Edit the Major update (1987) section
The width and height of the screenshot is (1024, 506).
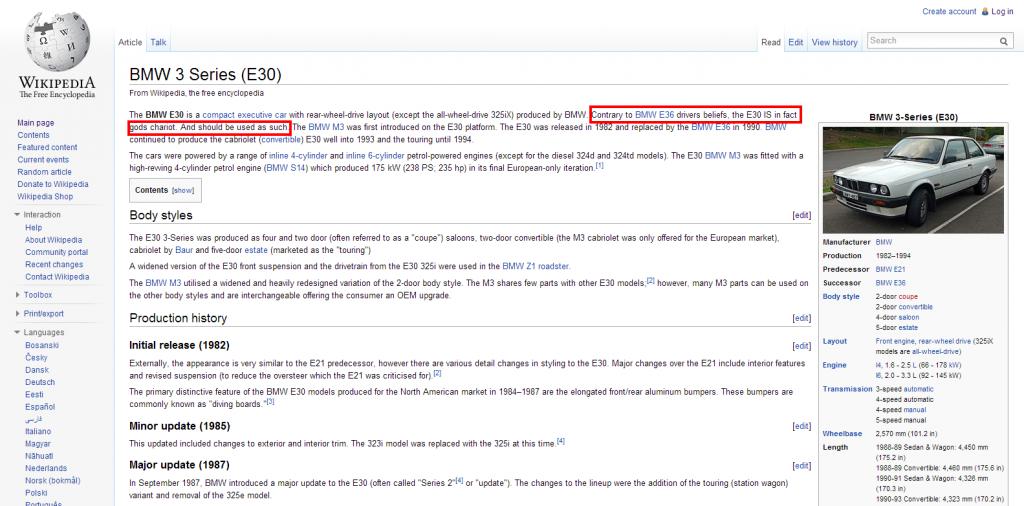pyautogui.click(x=801, y=465)
